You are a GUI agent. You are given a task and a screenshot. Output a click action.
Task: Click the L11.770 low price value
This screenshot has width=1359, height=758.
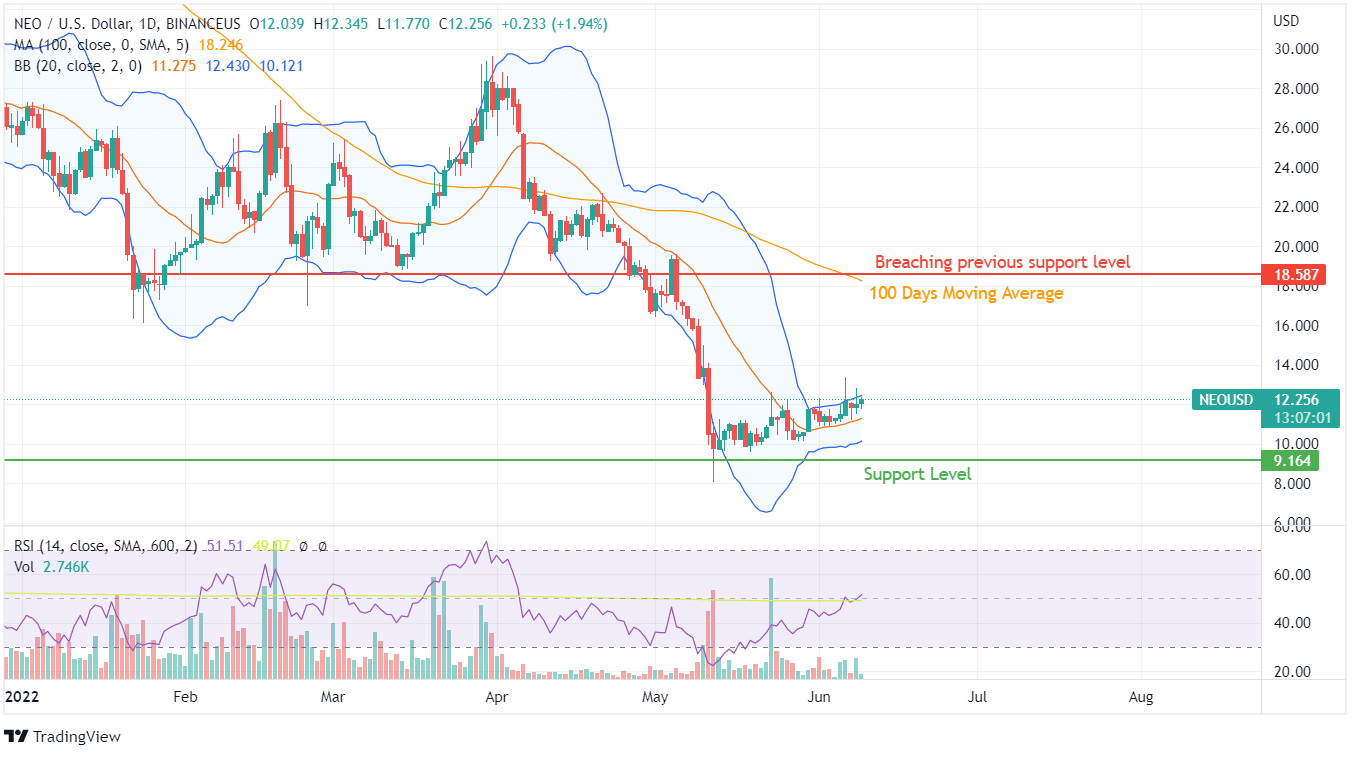(x=405, y=24)
